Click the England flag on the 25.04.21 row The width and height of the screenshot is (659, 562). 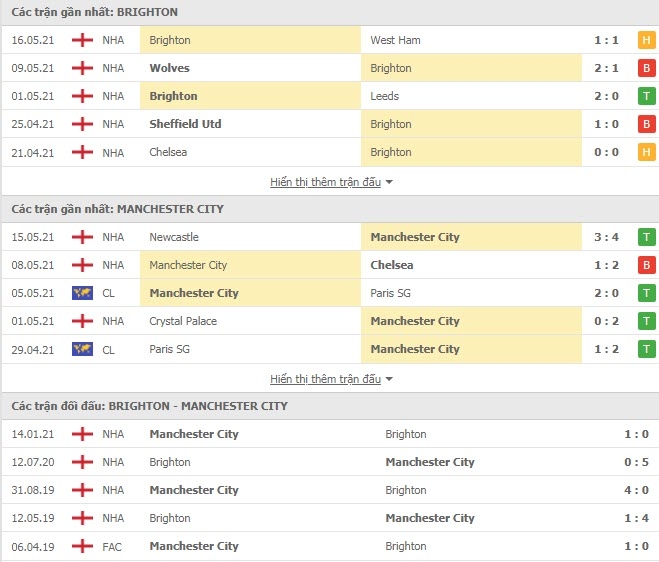coord(82,124)
